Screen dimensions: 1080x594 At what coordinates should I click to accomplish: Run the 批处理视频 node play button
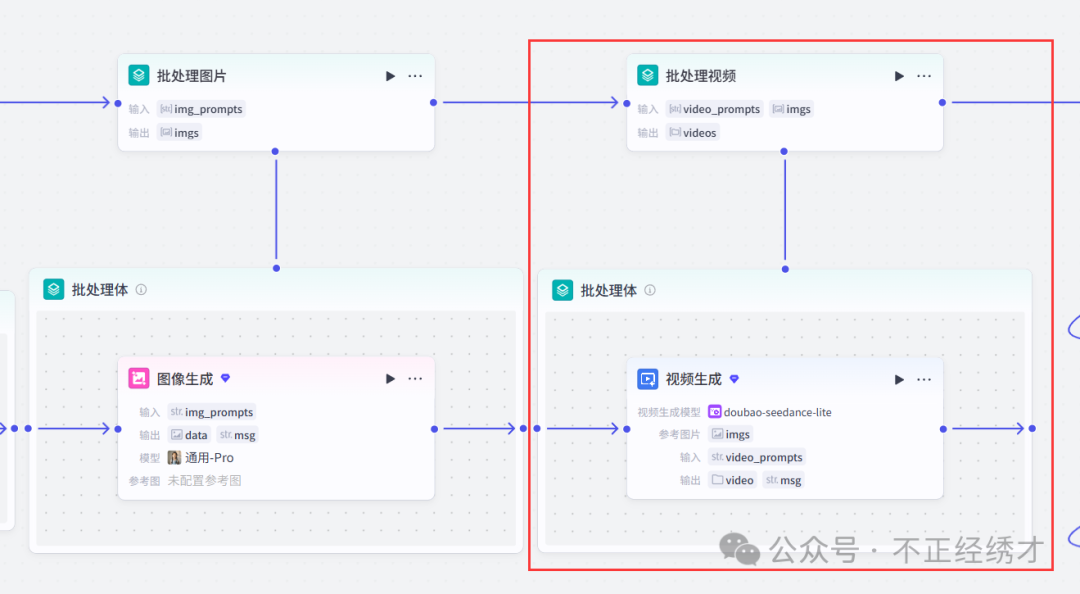coord(899,76)
